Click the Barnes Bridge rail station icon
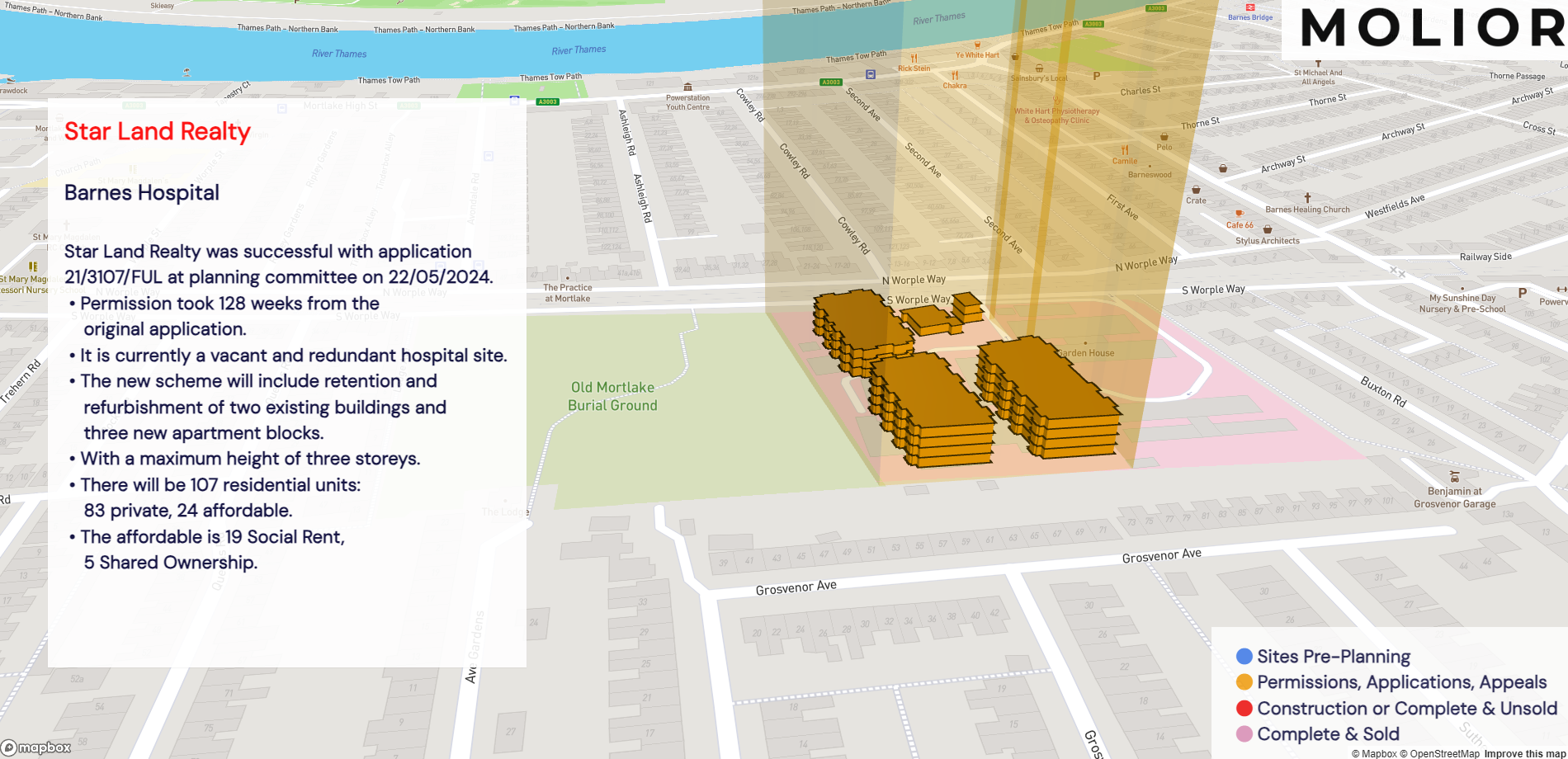Viewport: 1568px width, 759px height. coord(1250,7)
